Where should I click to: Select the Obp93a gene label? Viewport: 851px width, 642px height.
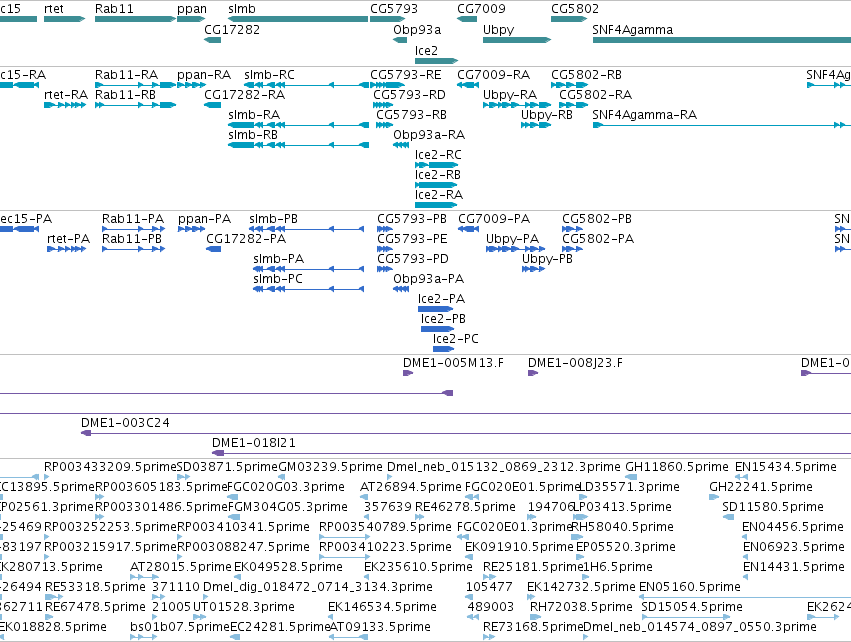(x=417, y=29)
